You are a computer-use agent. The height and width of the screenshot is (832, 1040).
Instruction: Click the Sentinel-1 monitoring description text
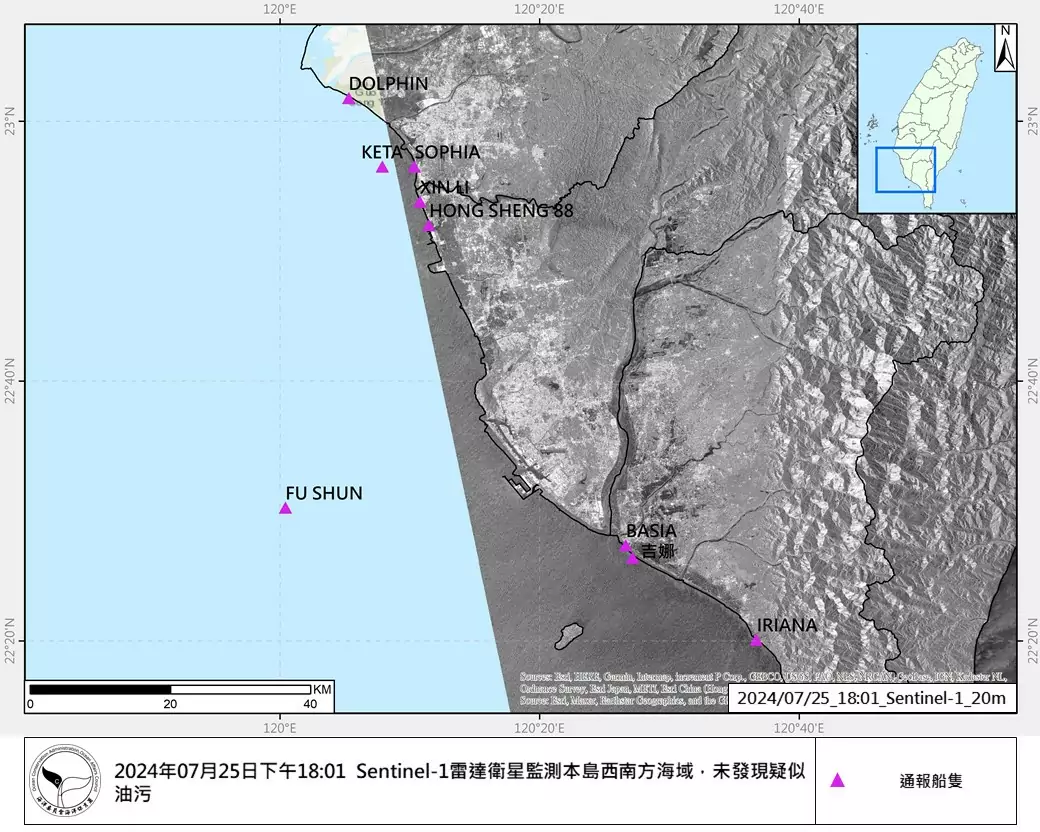point(460,782)
